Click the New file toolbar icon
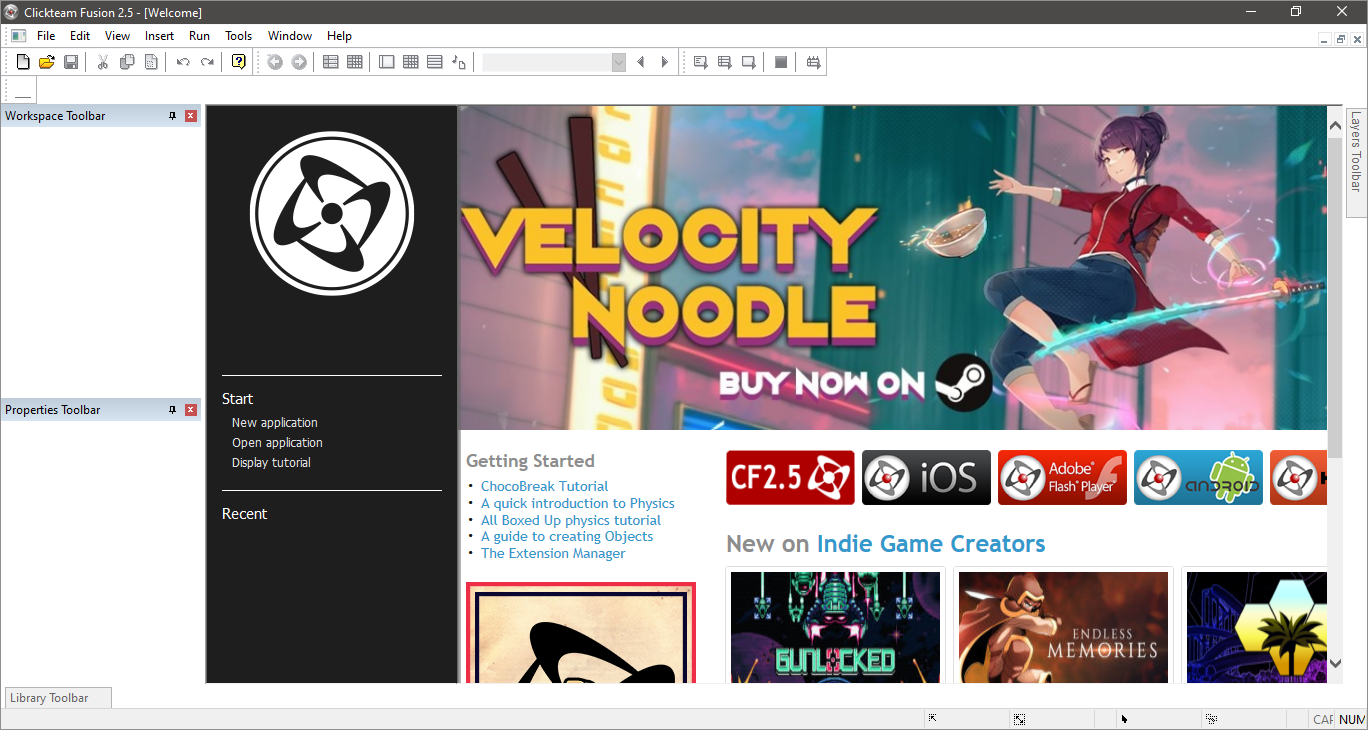The width and height of the screenshot is (1368, 730). point(23,62)
